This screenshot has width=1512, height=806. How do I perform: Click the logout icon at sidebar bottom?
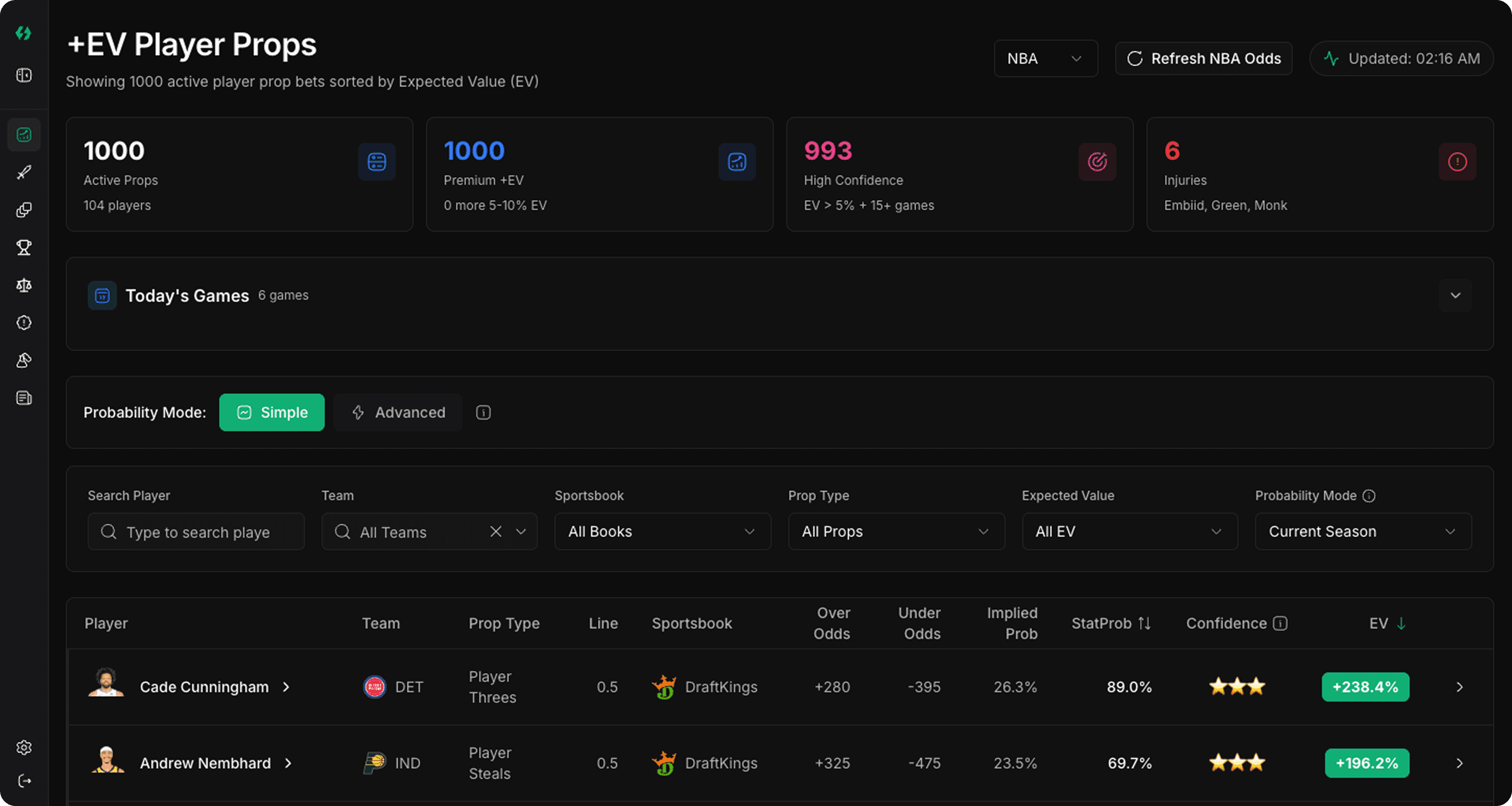pos(23,781)
